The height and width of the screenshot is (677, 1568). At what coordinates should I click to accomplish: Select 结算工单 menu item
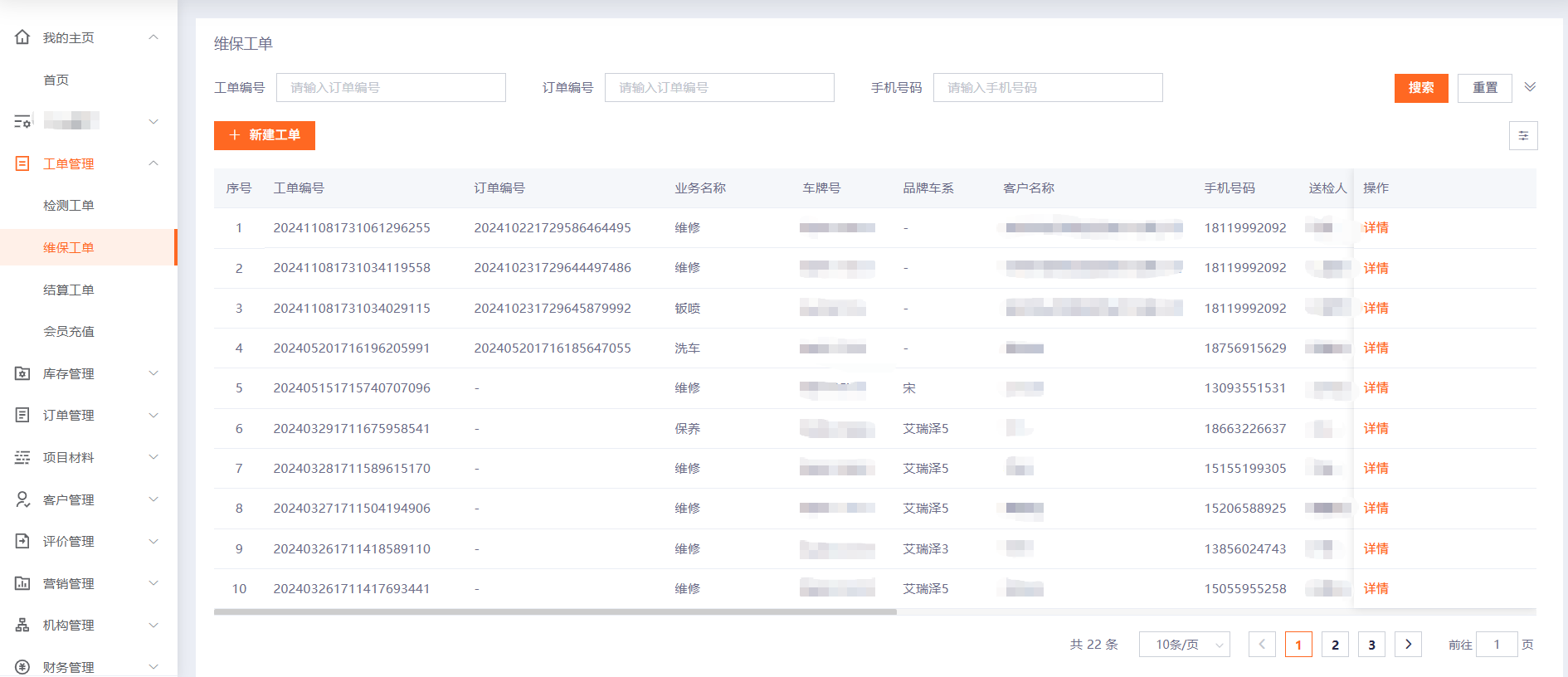(x=69, y=290)
